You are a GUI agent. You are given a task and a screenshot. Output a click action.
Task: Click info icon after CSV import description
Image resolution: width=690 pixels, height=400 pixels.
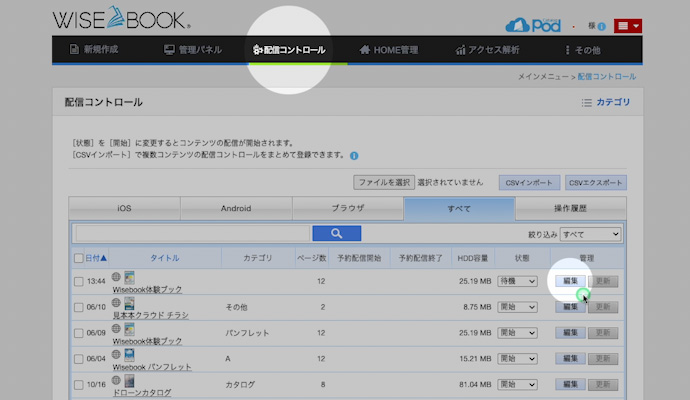354,156
